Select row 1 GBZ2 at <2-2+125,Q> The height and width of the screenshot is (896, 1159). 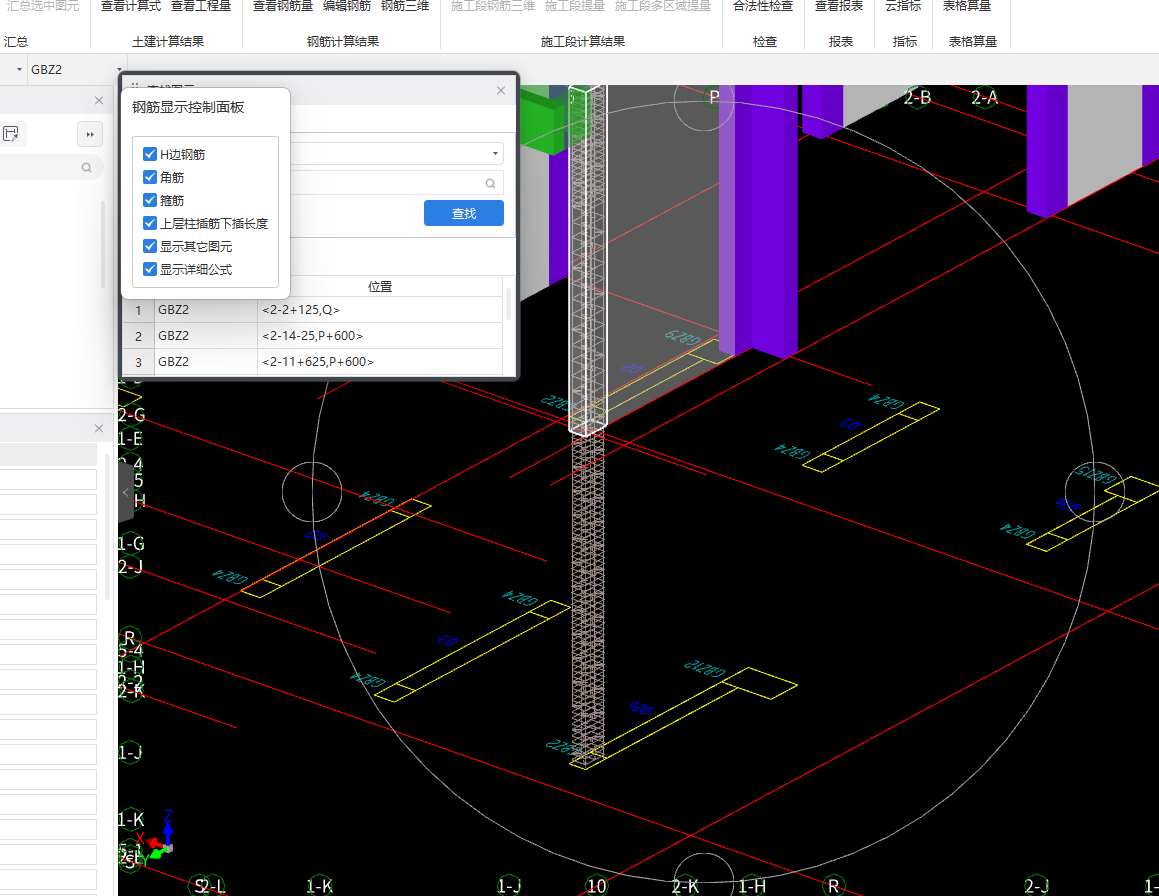313,310
